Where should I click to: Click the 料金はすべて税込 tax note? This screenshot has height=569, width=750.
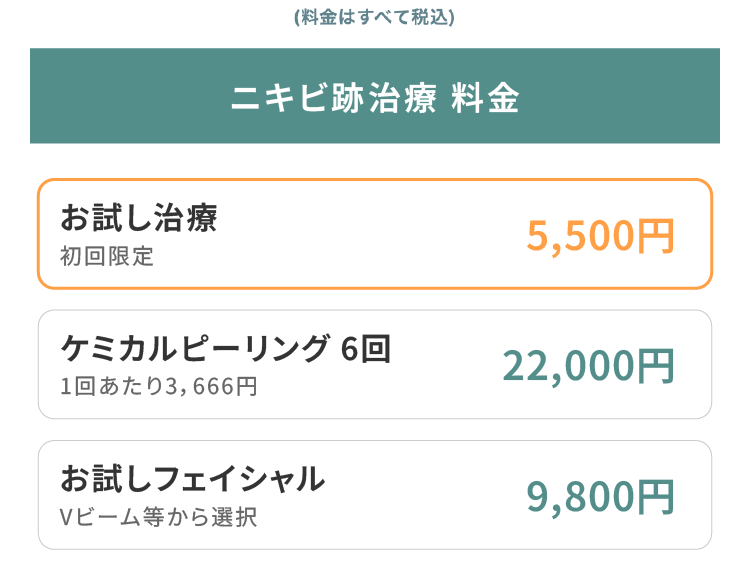coord(374,18)
